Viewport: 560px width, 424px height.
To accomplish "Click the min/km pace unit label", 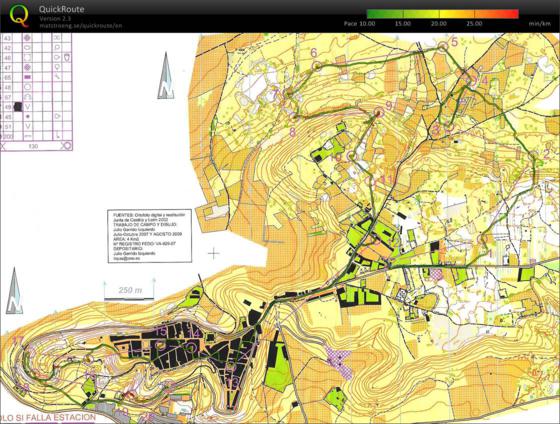I will click(539, 24).
